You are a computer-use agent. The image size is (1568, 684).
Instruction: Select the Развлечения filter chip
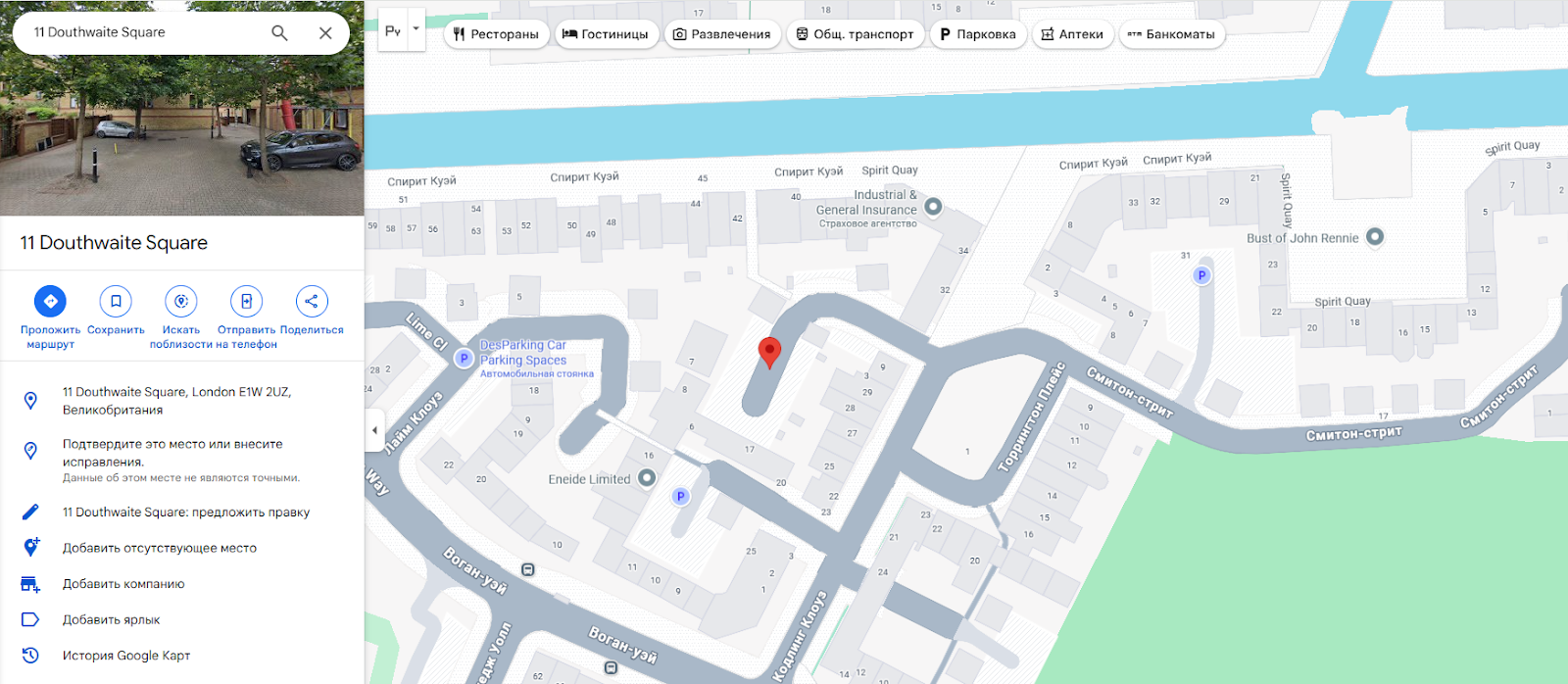tap(722, 34)
